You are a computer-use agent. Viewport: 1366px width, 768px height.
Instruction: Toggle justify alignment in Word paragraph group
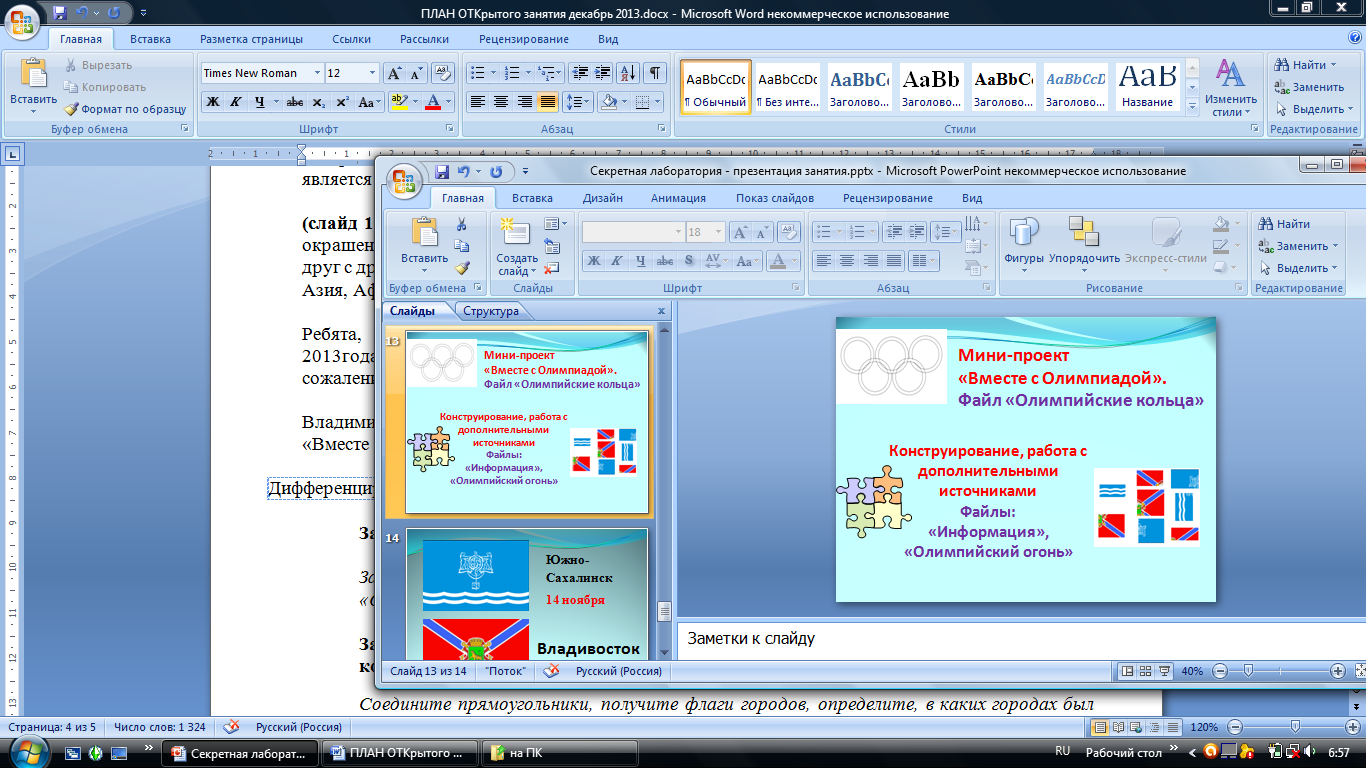coord(547,102)
